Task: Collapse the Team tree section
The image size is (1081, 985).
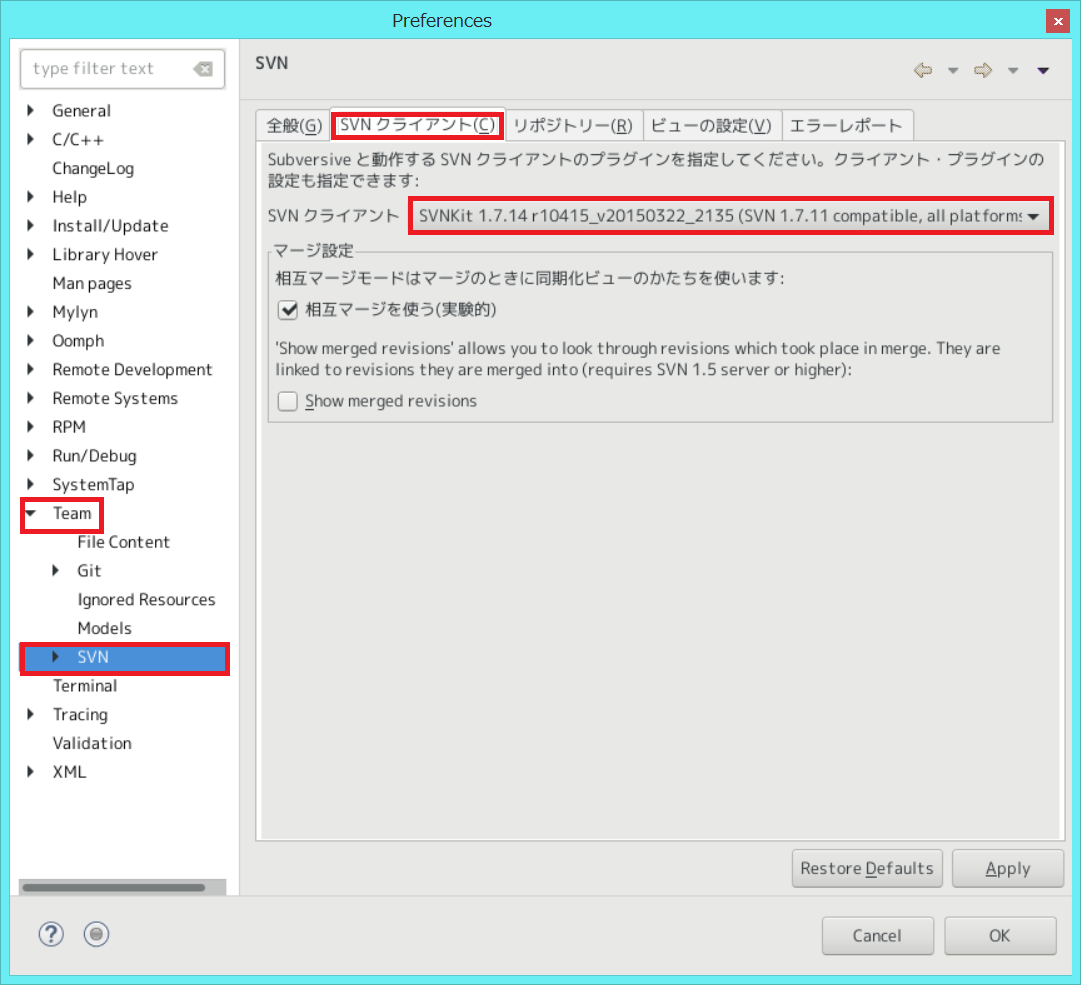Action: click(x=31, y=514)
